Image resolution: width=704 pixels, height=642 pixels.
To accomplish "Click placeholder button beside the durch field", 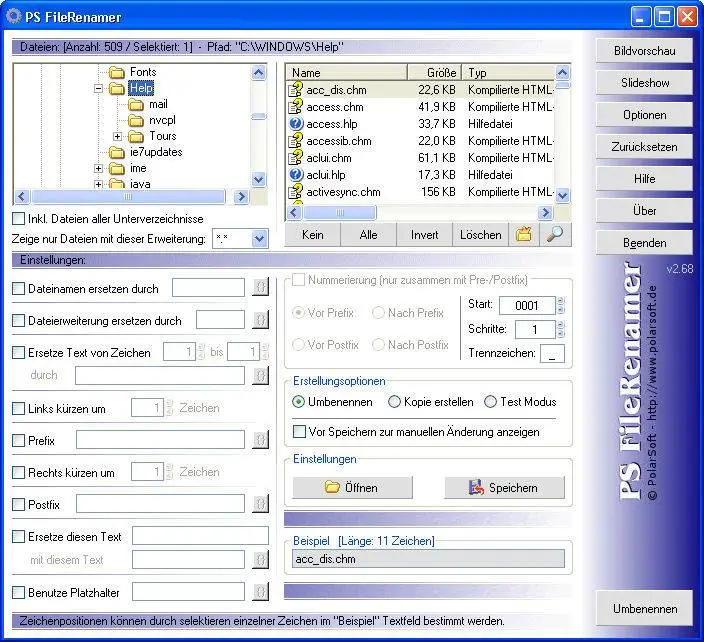I will (260, 375).
